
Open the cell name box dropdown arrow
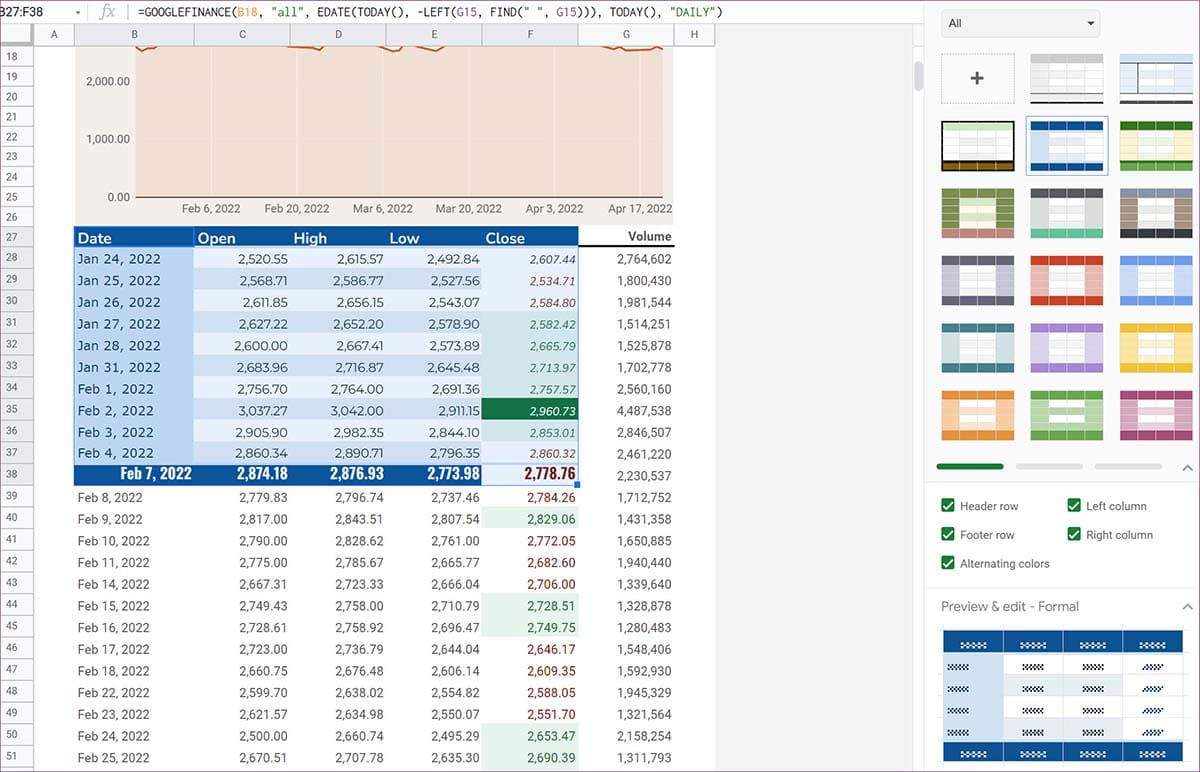click(x=78, y=12)
